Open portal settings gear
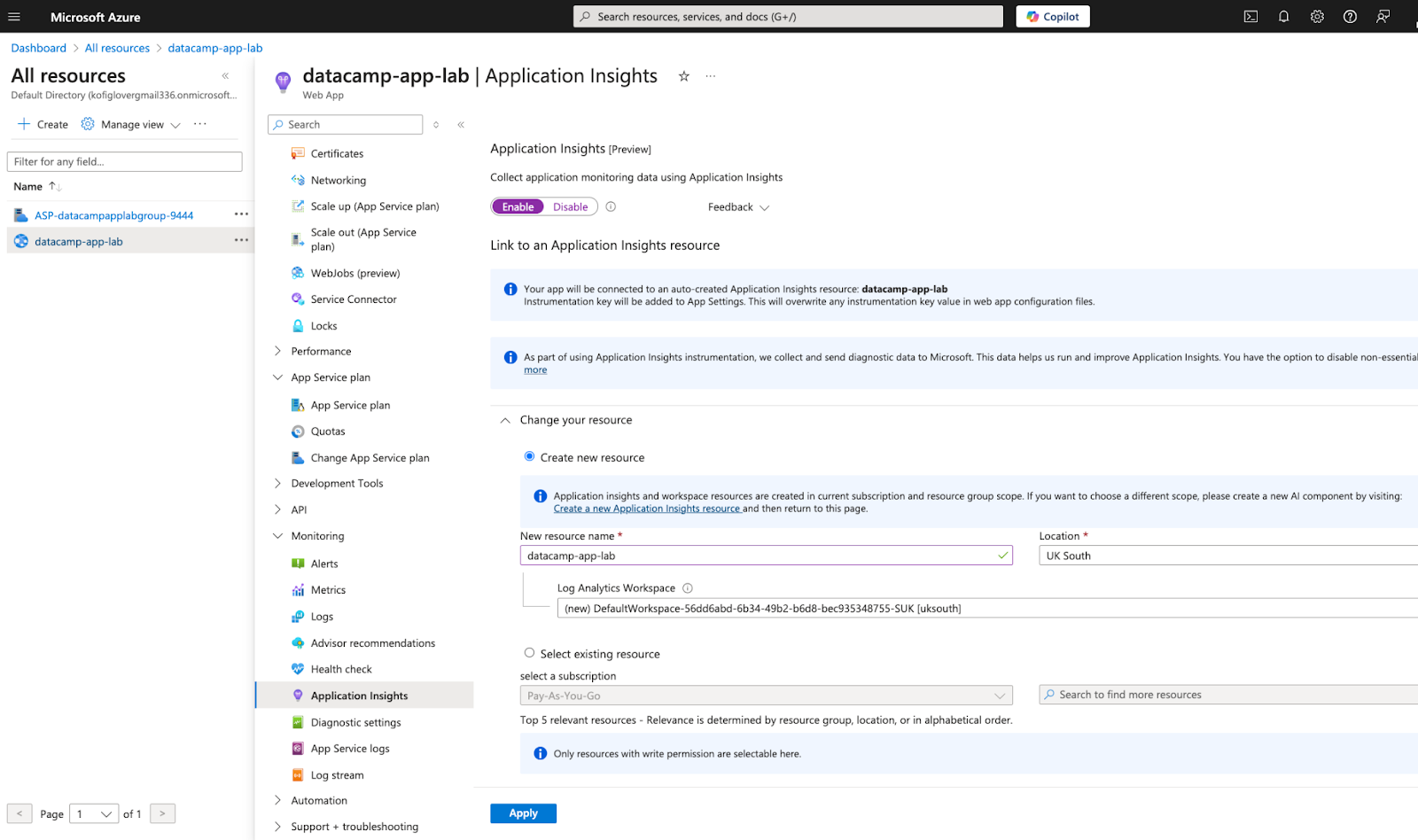Screen dimensions: 1418x840 [x=1317, y=17]
